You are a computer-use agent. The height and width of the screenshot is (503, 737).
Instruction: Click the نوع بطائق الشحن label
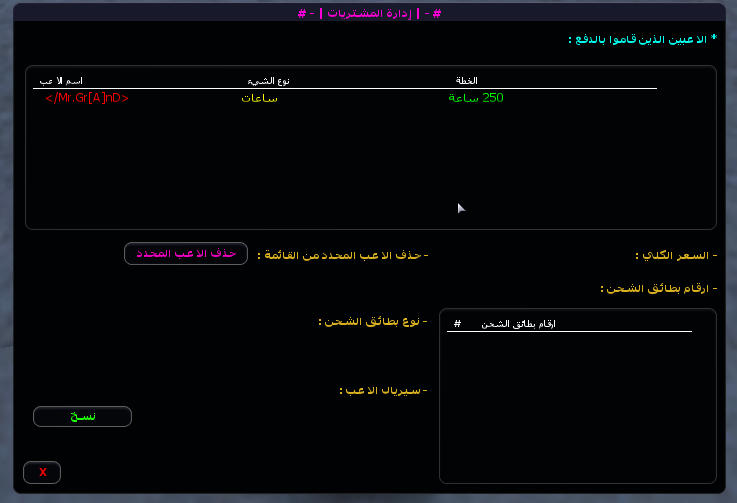point(372,321)
